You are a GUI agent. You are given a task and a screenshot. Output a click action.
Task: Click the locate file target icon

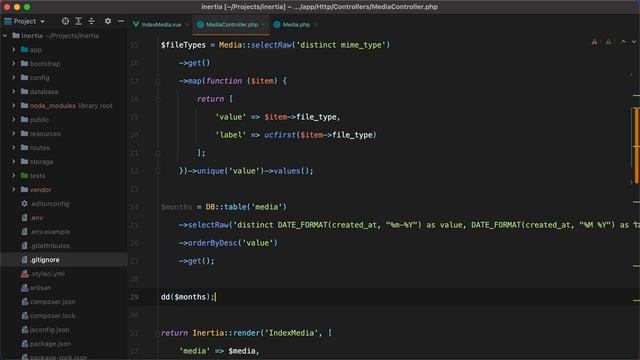[65, 21]
